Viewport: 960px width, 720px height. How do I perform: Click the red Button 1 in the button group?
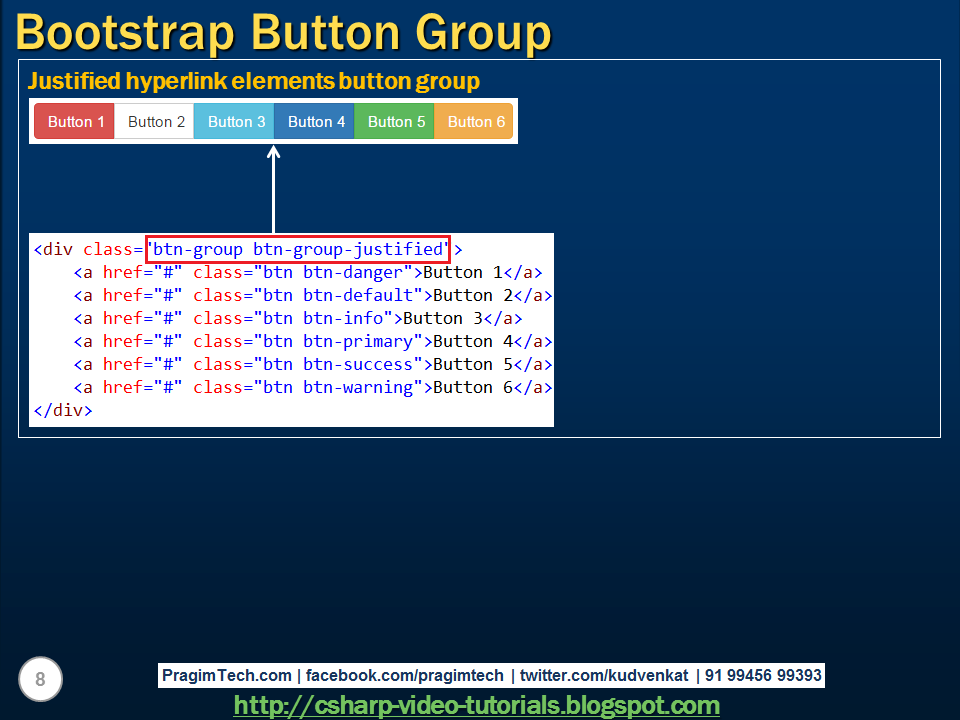(x=73, y=121)
